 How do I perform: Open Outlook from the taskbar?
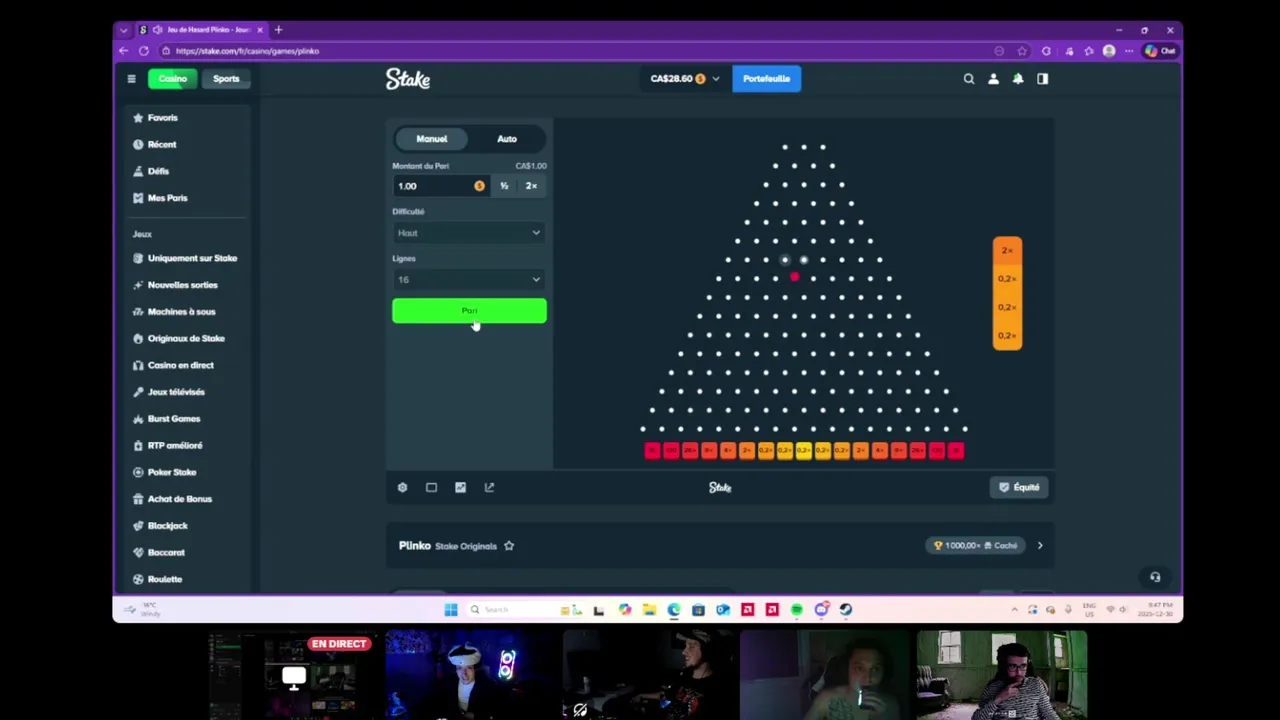point(723,610)
